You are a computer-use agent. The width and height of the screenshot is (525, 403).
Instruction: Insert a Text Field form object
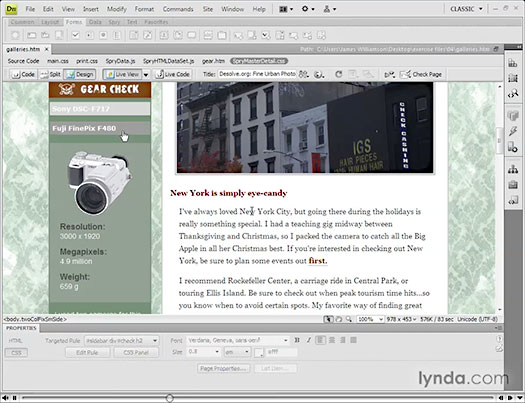(32, 35)
